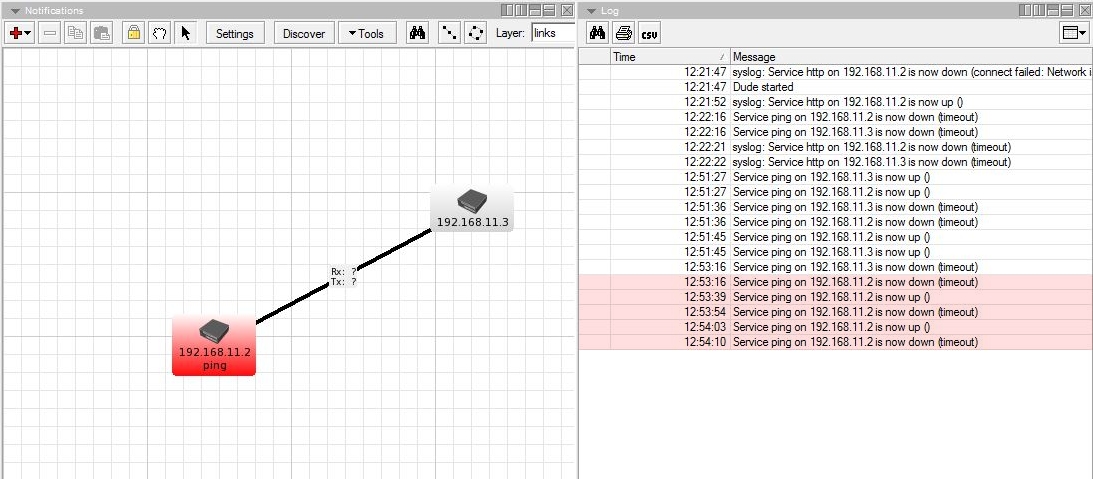Select highlighted 12:53:16 ping 192.168.11.2 row
Screen dimensions: 1093x479
click(836, 282)
